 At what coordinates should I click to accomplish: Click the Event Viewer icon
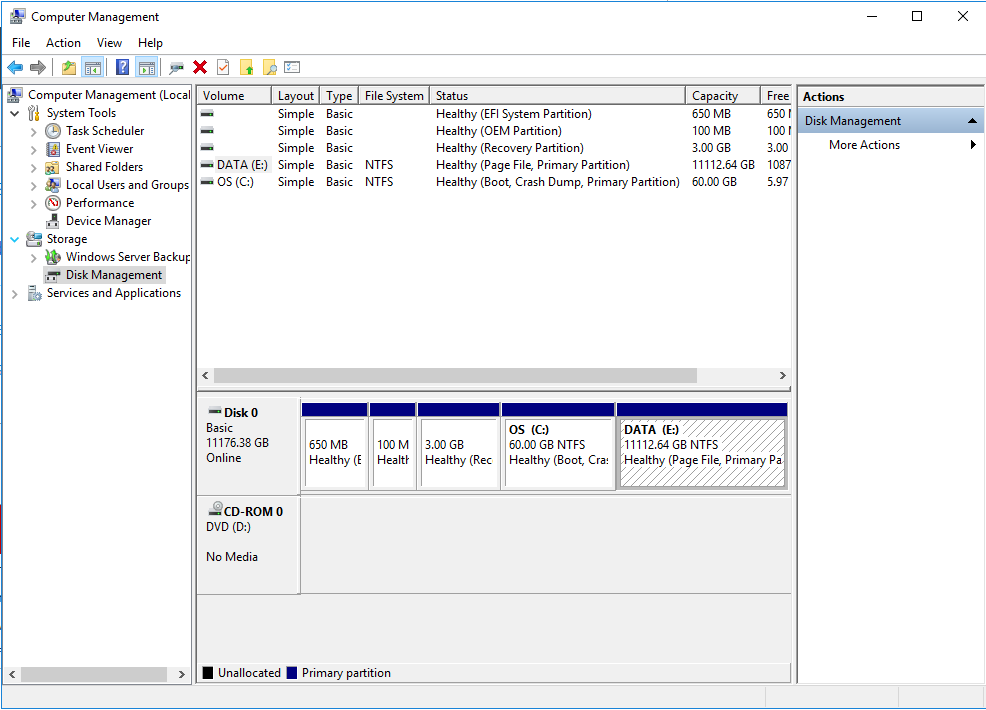[x=53, y=149]
